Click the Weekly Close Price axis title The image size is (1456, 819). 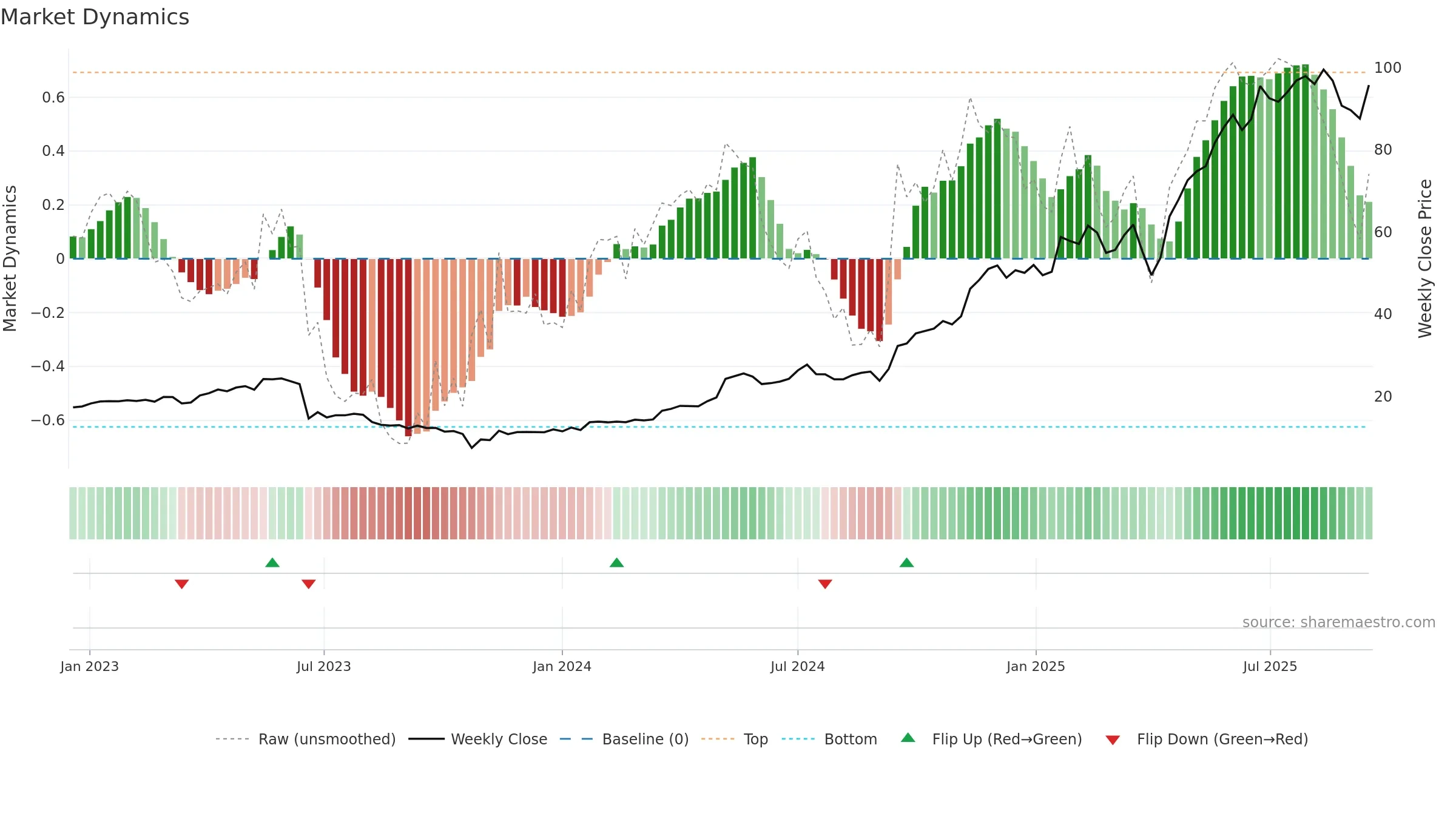tap(1425, 258)
